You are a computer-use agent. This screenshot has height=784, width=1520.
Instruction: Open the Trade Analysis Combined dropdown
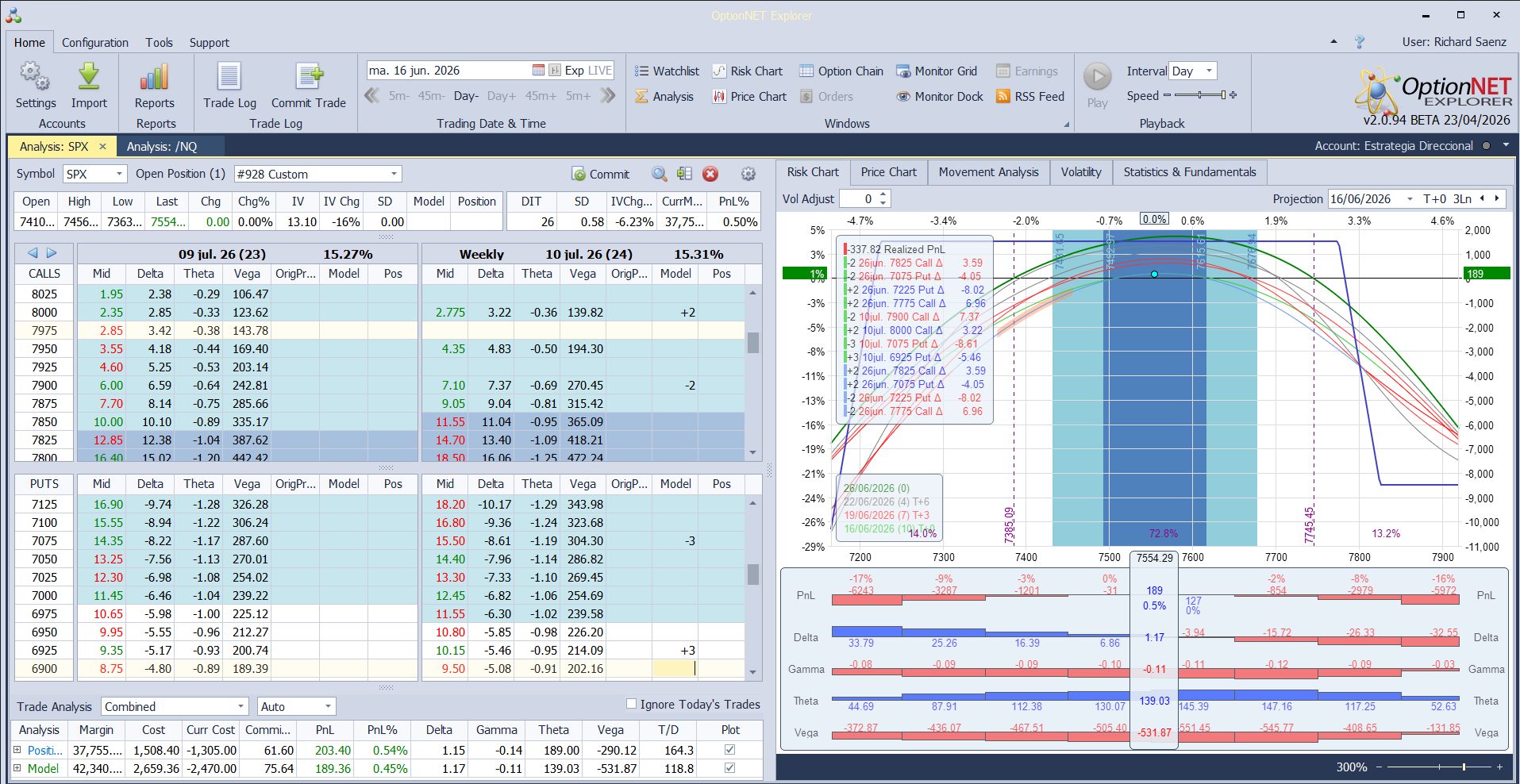click(x=241, y=706)
